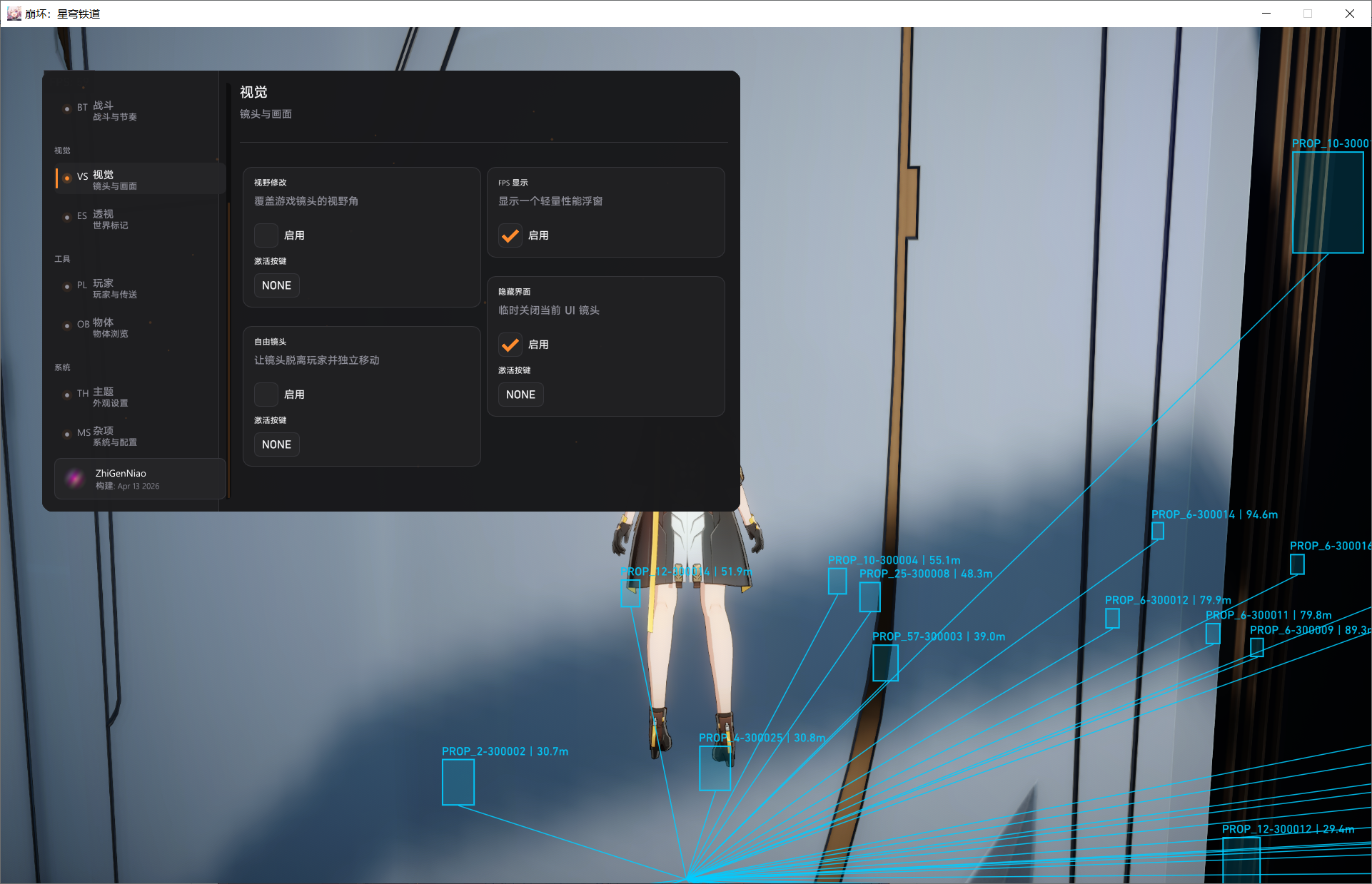1372x884 pixels.
Task: Click the NONE keybind under 自由镜头
Action: [276, 444]
